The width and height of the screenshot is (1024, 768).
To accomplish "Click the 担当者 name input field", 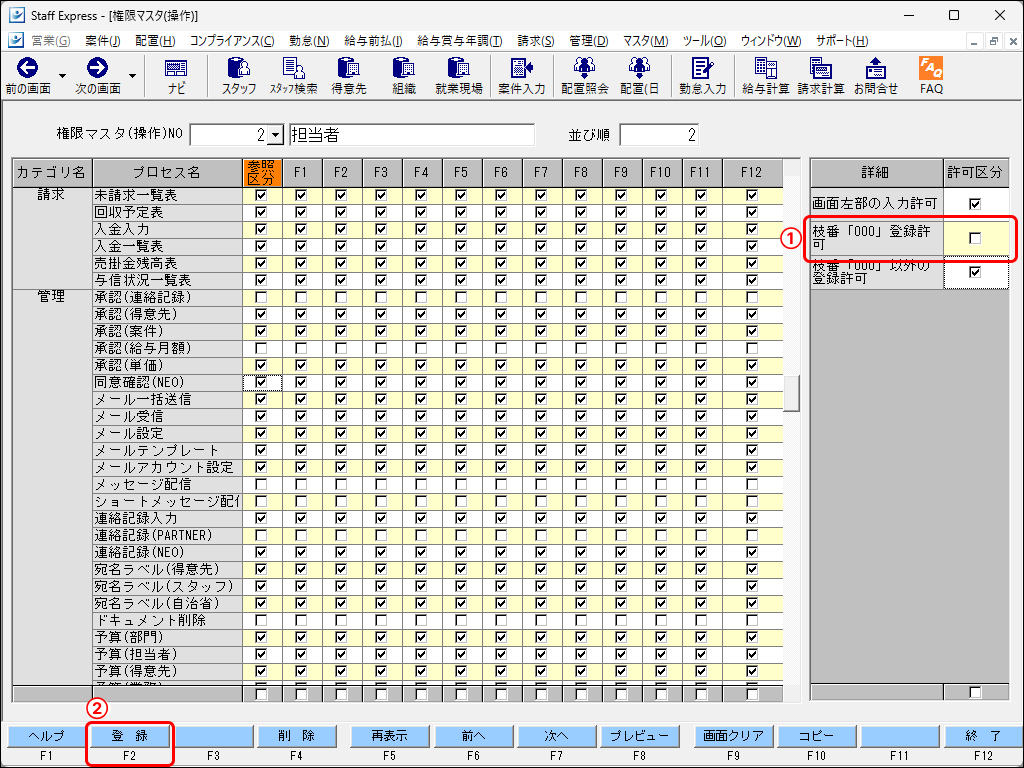I will pos(411,135).
